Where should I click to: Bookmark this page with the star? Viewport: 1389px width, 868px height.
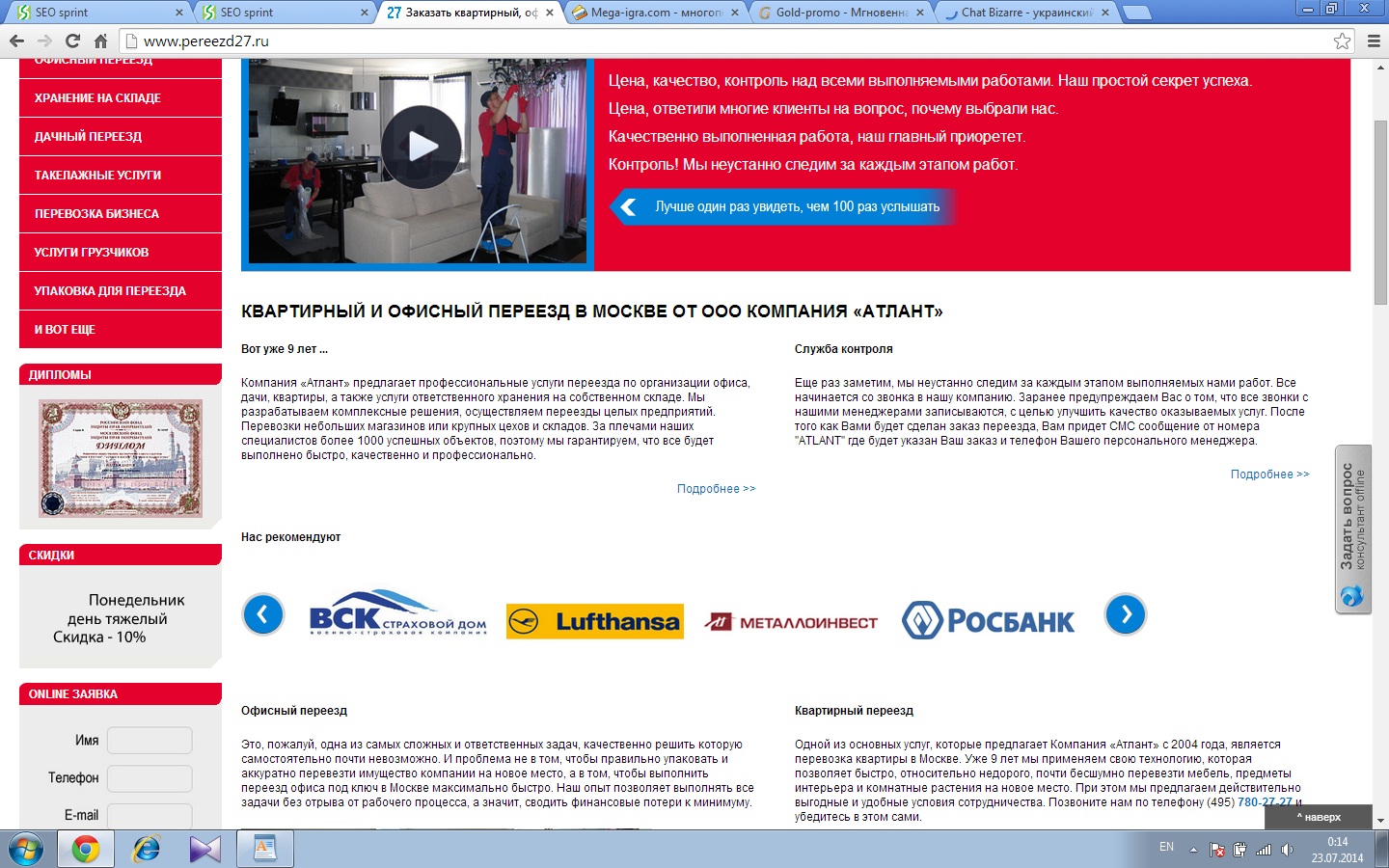coord(1342,41)
